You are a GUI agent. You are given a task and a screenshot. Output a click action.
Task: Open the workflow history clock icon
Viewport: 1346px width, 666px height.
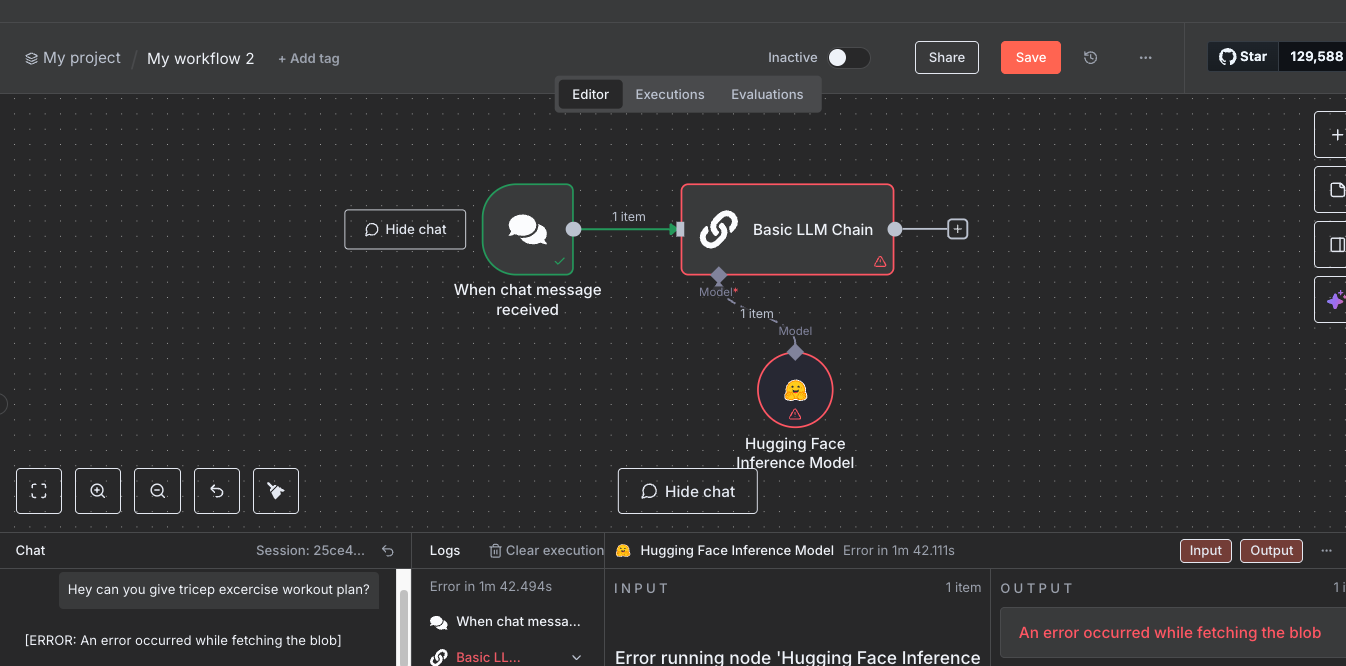1090,58
